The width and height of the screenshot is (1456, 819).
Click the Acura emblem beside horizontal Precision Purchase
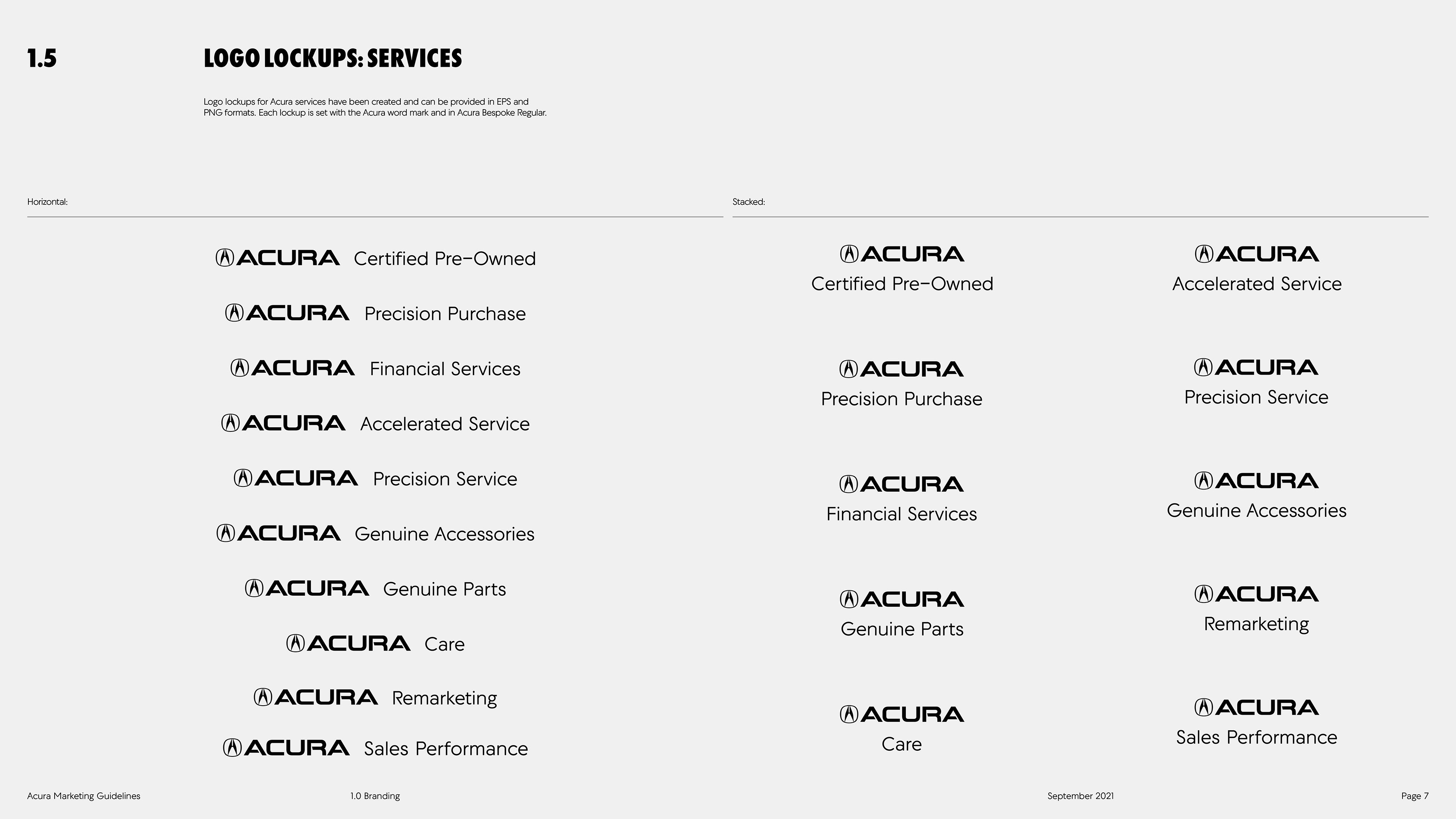click(x=234, y=312)
